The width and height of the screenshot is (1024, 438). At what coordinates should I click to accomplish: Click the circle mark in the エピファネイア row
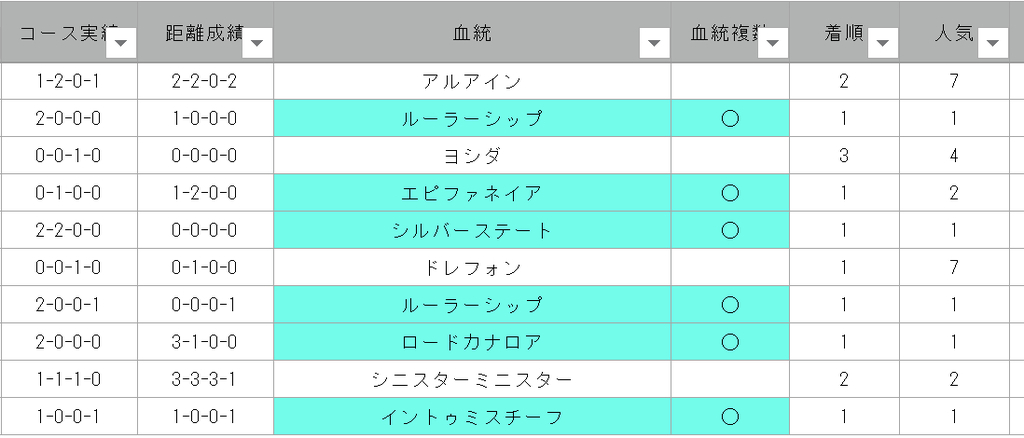point(730,193)
